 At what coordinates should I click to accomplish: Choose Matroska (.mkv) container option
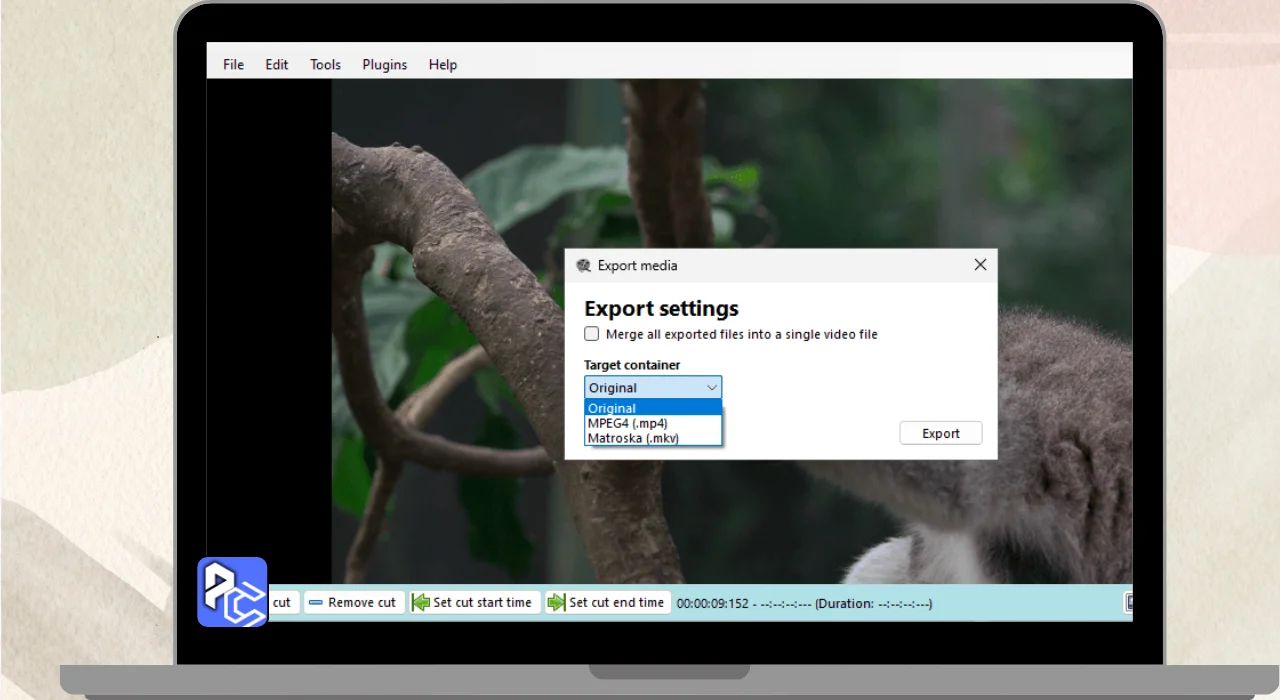click(x=653, y=438)
